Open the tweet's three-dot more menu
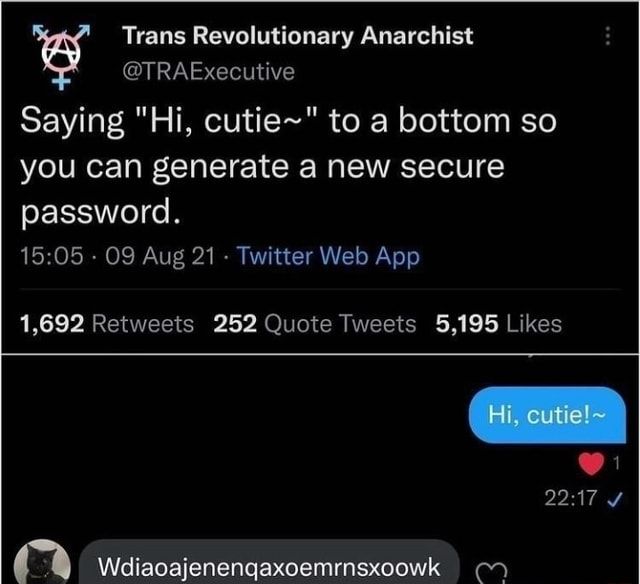The height and width of the screenshot is (584, 640). coord(607,36)
